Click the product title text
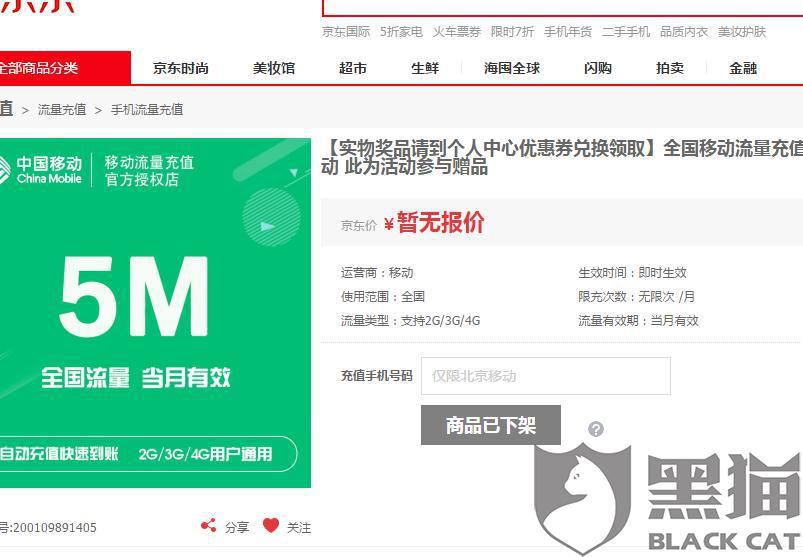This screenshot has height=557, width=803. tap(562, 158)
